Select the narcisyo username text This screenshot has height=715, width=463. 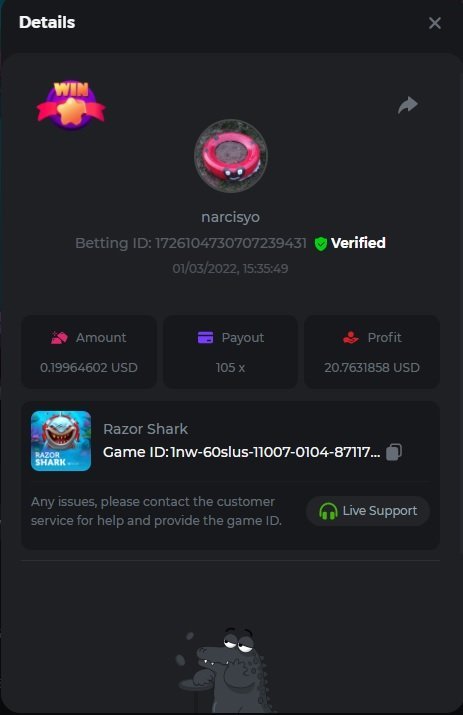tap(231, 217)
